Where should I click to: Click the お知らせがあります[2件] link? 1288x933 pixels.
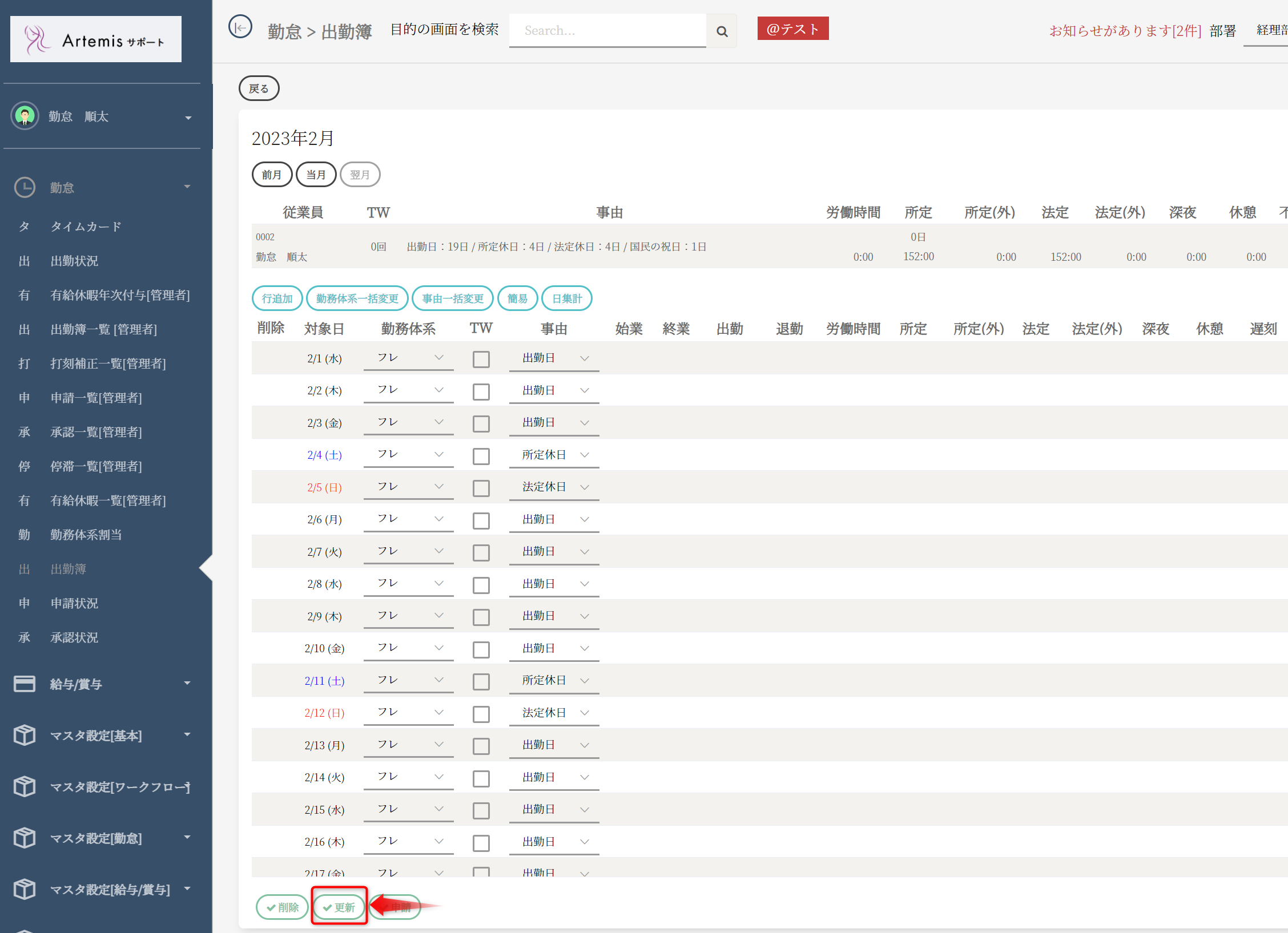pyautogui.click(x=1125, y=31)
